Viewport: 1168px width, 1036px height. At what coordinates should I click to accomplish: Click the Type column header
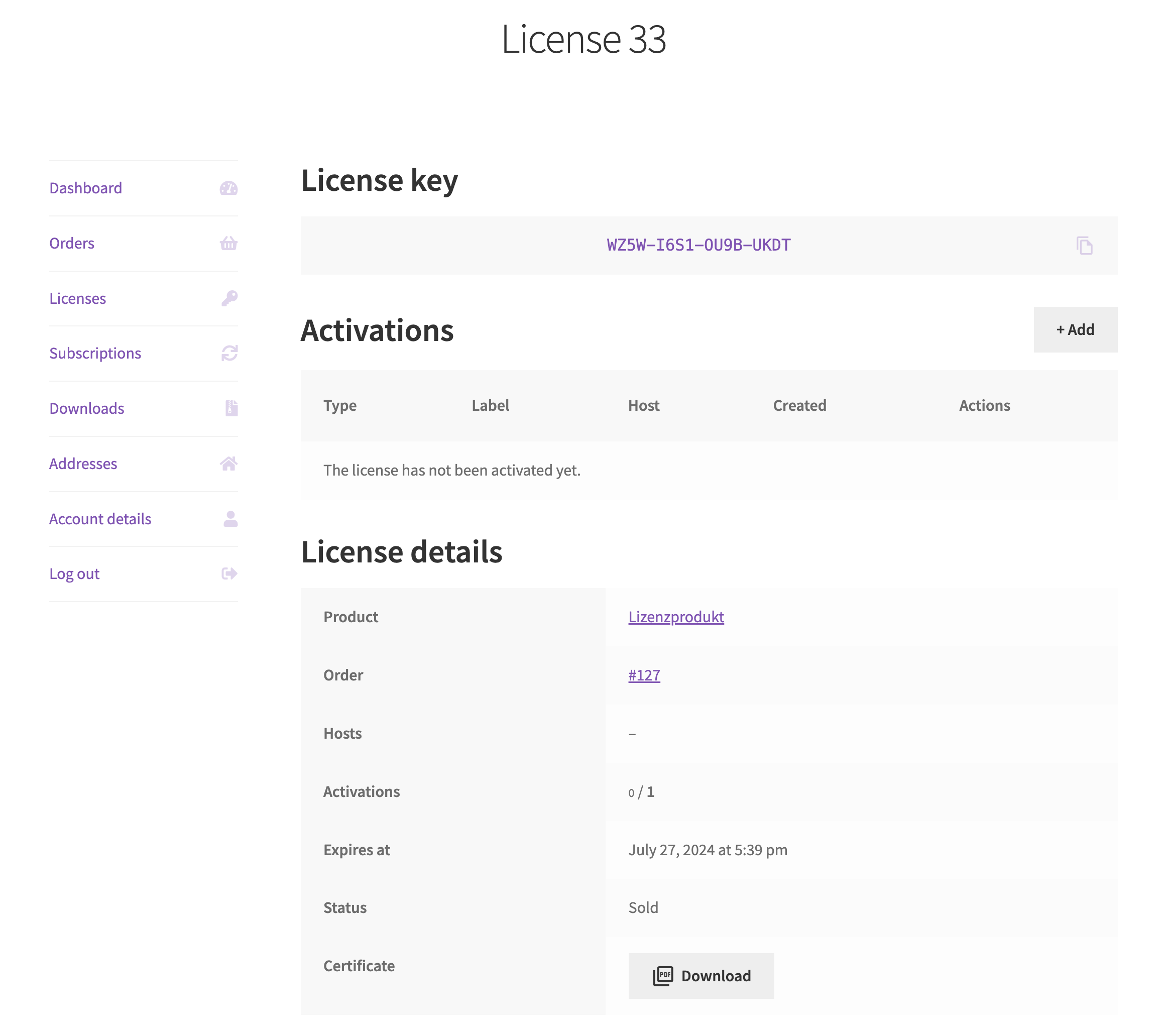click(340, 405)
